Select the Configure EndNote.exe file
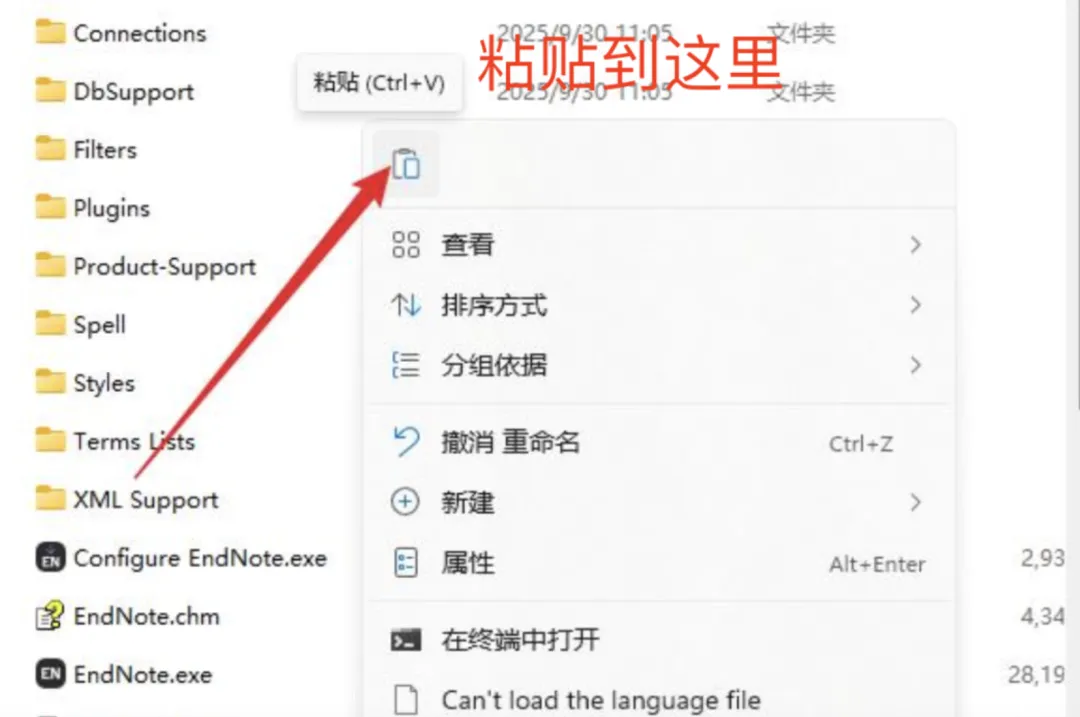 pos(181,558)
